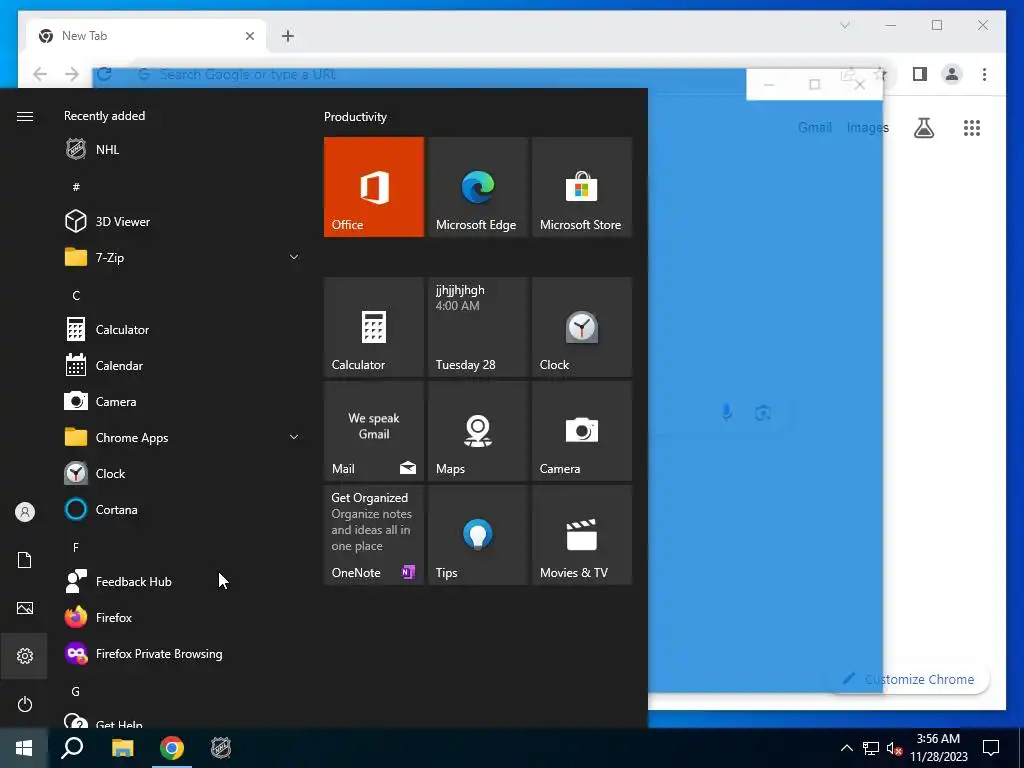
Task: Open network icon in system tray
Action: click(871, 748)
